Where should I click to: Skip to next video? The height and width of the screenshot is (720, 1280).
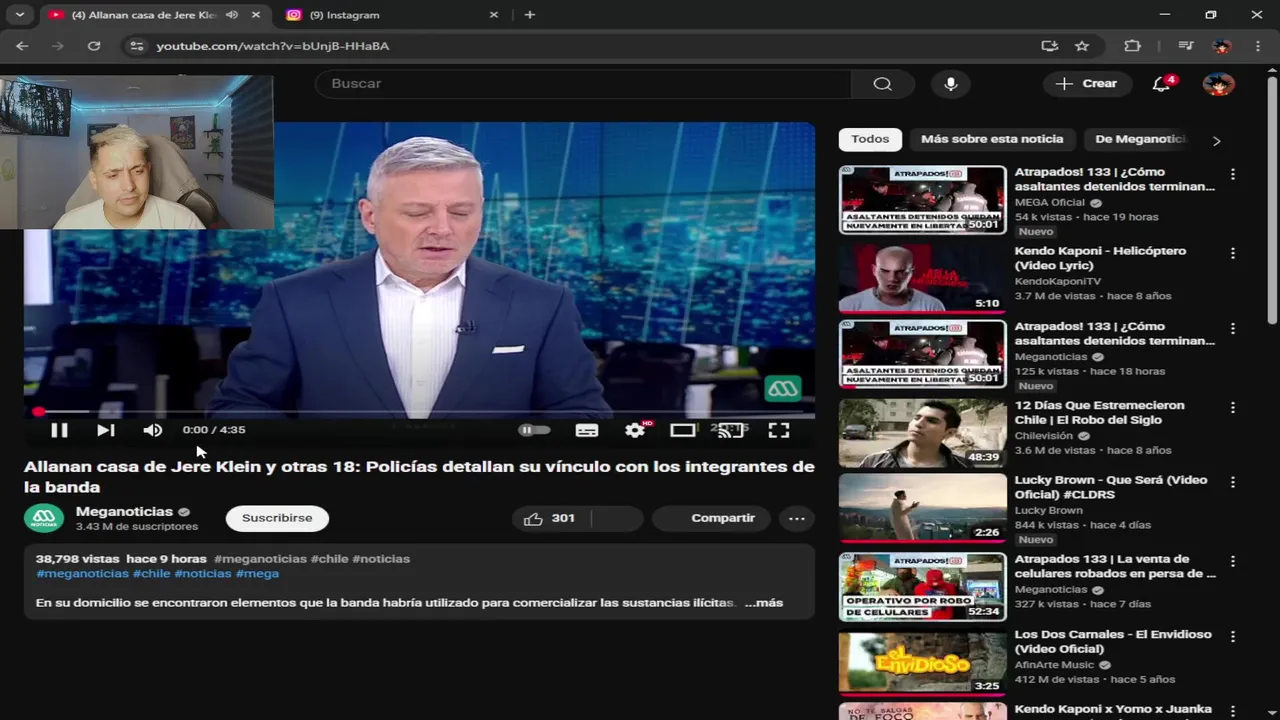[x=105, y=430]
